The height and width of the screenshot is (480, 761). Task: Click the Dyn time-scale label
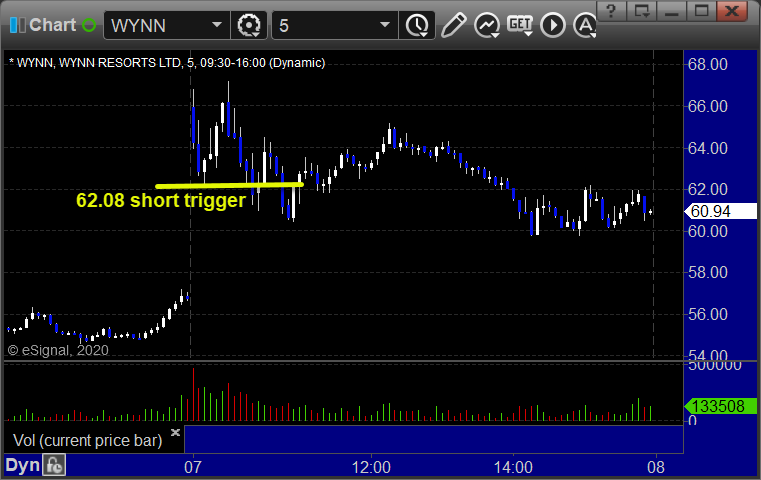click(x=23, y=465)
